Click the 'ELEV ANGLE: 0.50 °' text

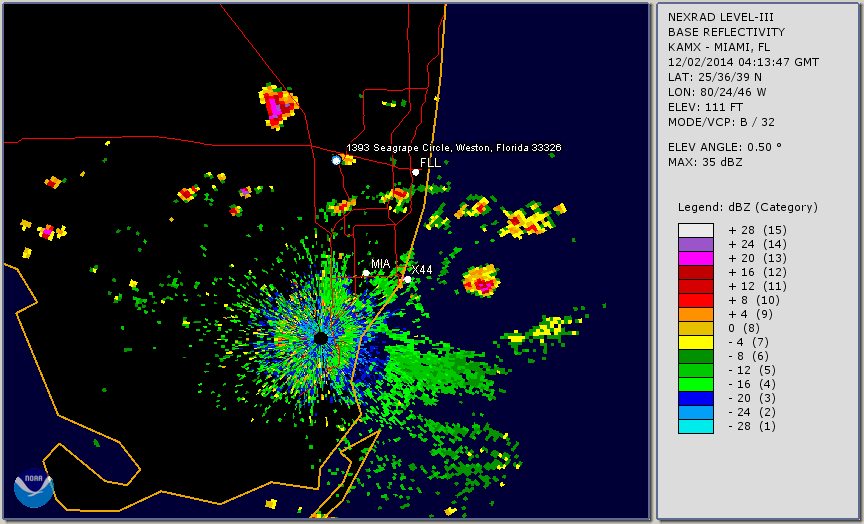(725, 147)
